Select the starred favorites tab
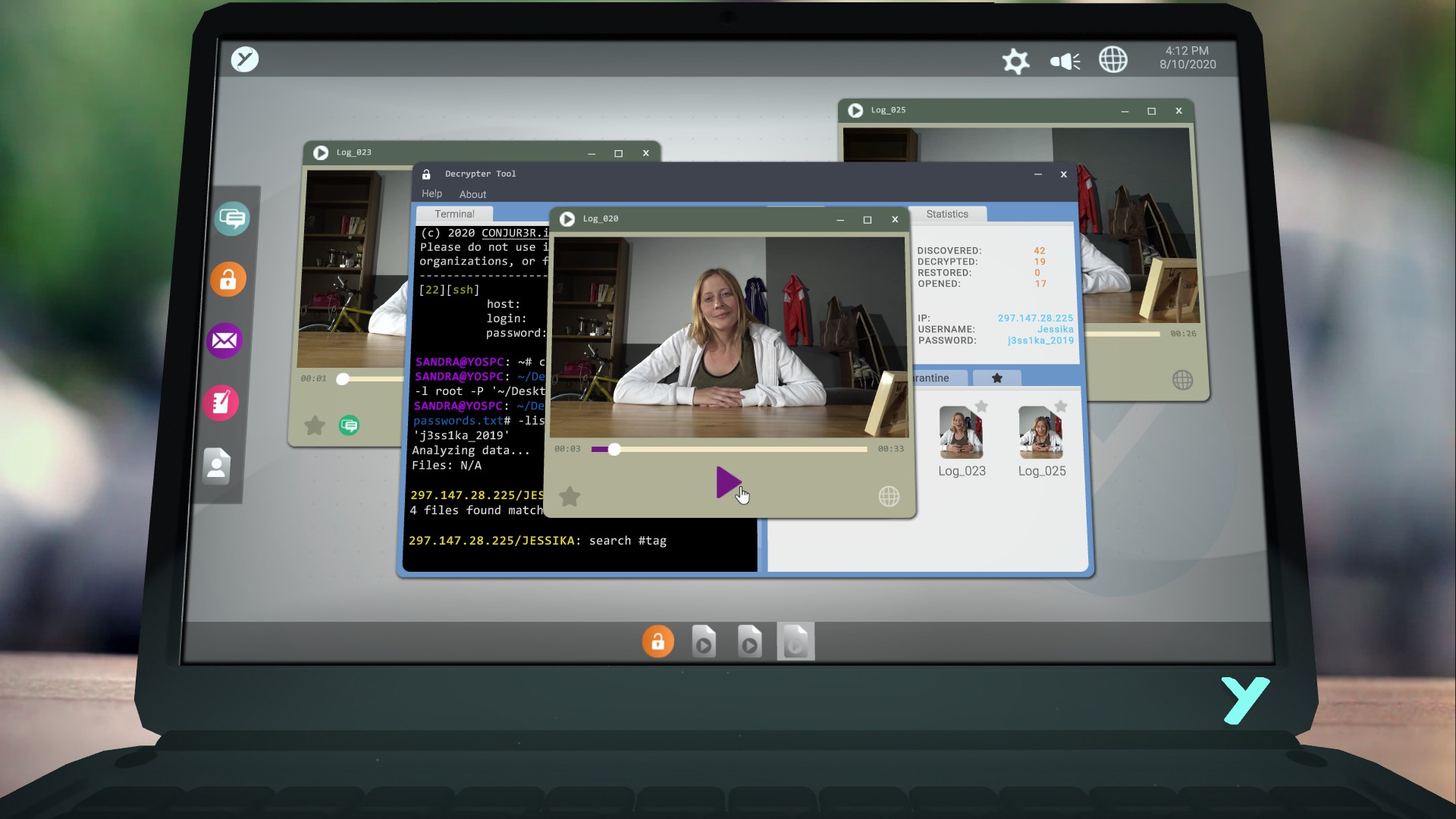Image resolution: width=1456 pixels, height=819 pixels. pyautogui.click(x=996, y=378)
